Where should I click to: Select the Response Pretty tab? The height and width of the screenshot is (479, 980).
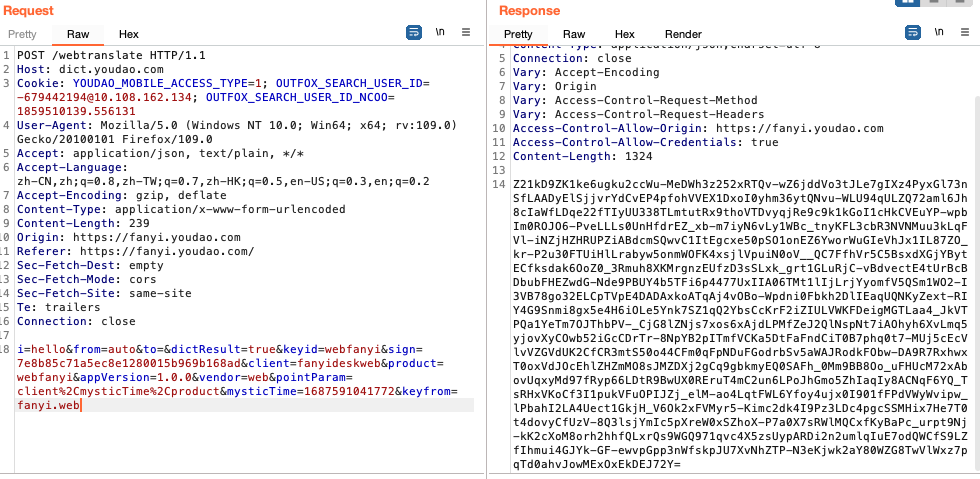point(518,34)
